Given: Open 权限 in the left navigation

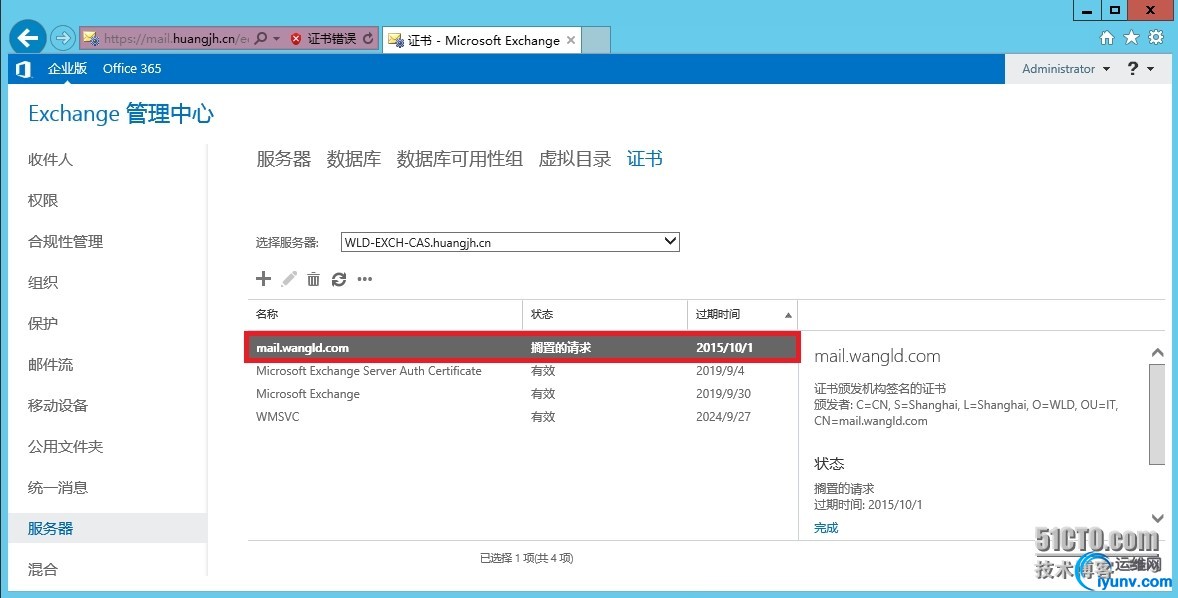Looking at the screenshot, I should pyautogui.click(x=43, y=201).
